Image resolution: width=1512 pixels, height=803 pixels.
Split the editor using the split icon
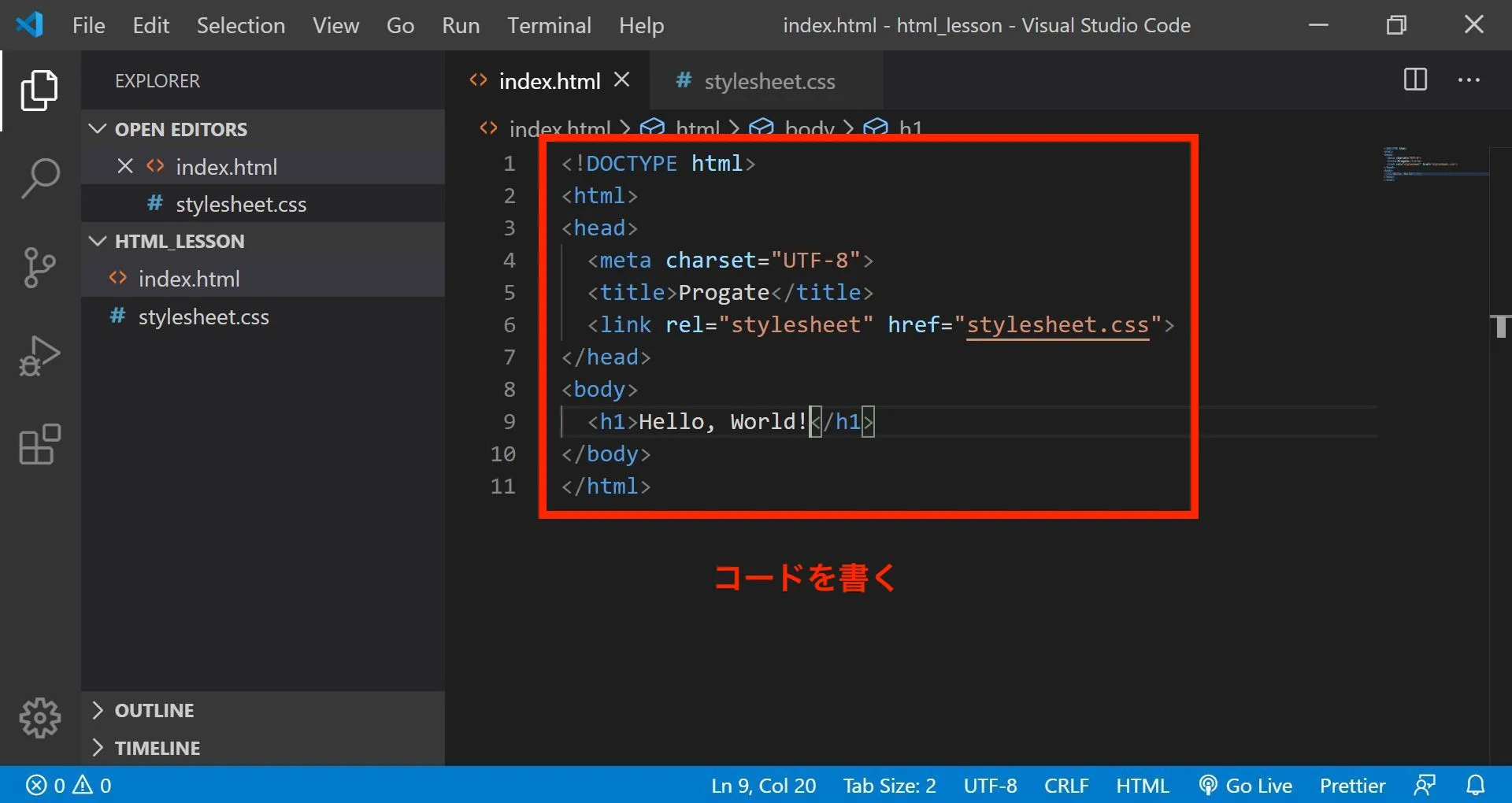point(1415,80)
